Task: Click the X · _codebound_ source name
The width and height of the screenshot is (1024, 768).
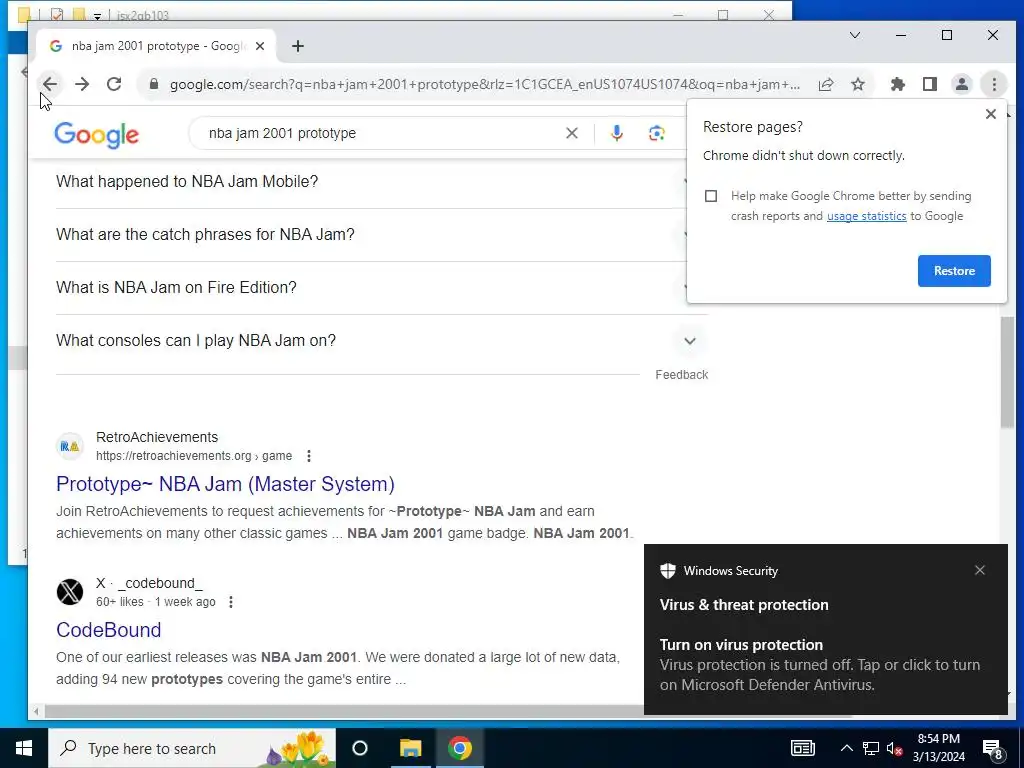Action: [149, 583]
